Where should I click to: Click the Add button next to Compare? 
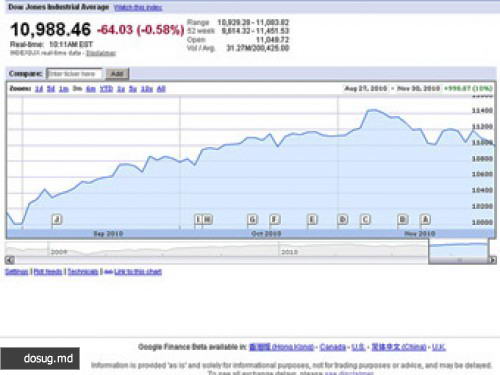[x=117, y=74]
